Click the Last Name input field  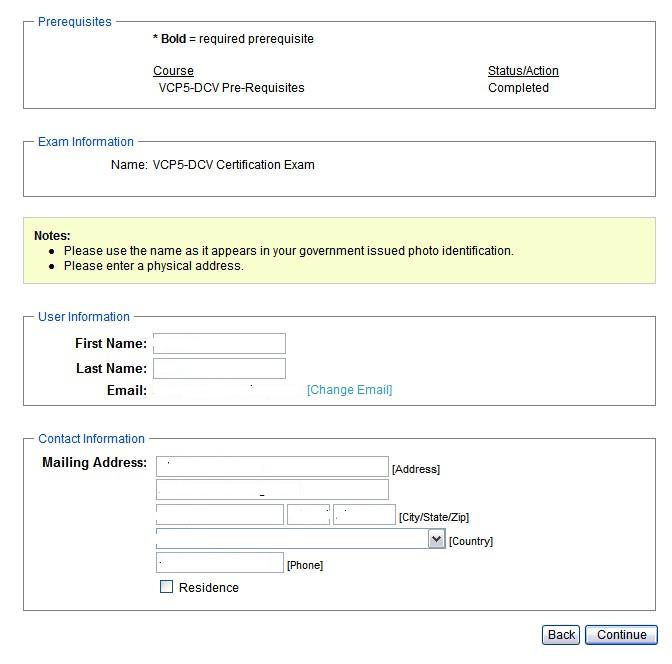tap(219, 368)
